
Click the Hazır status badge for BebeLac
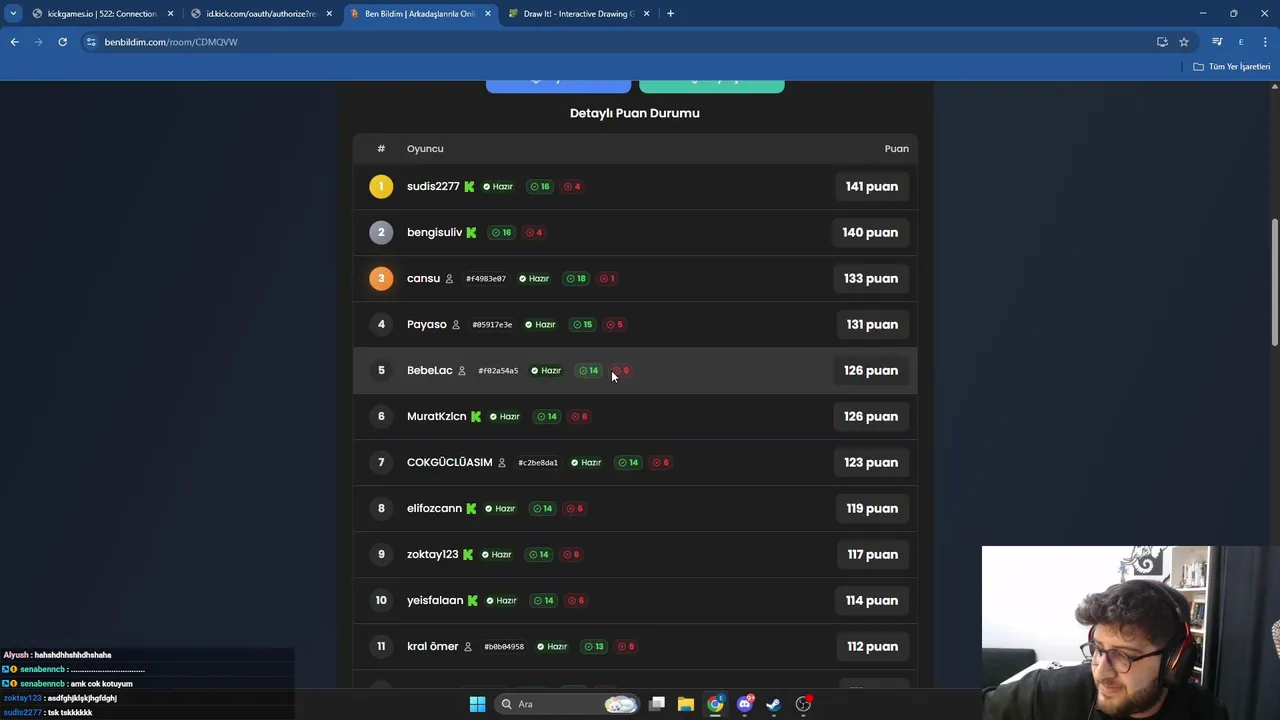[546, 370]
